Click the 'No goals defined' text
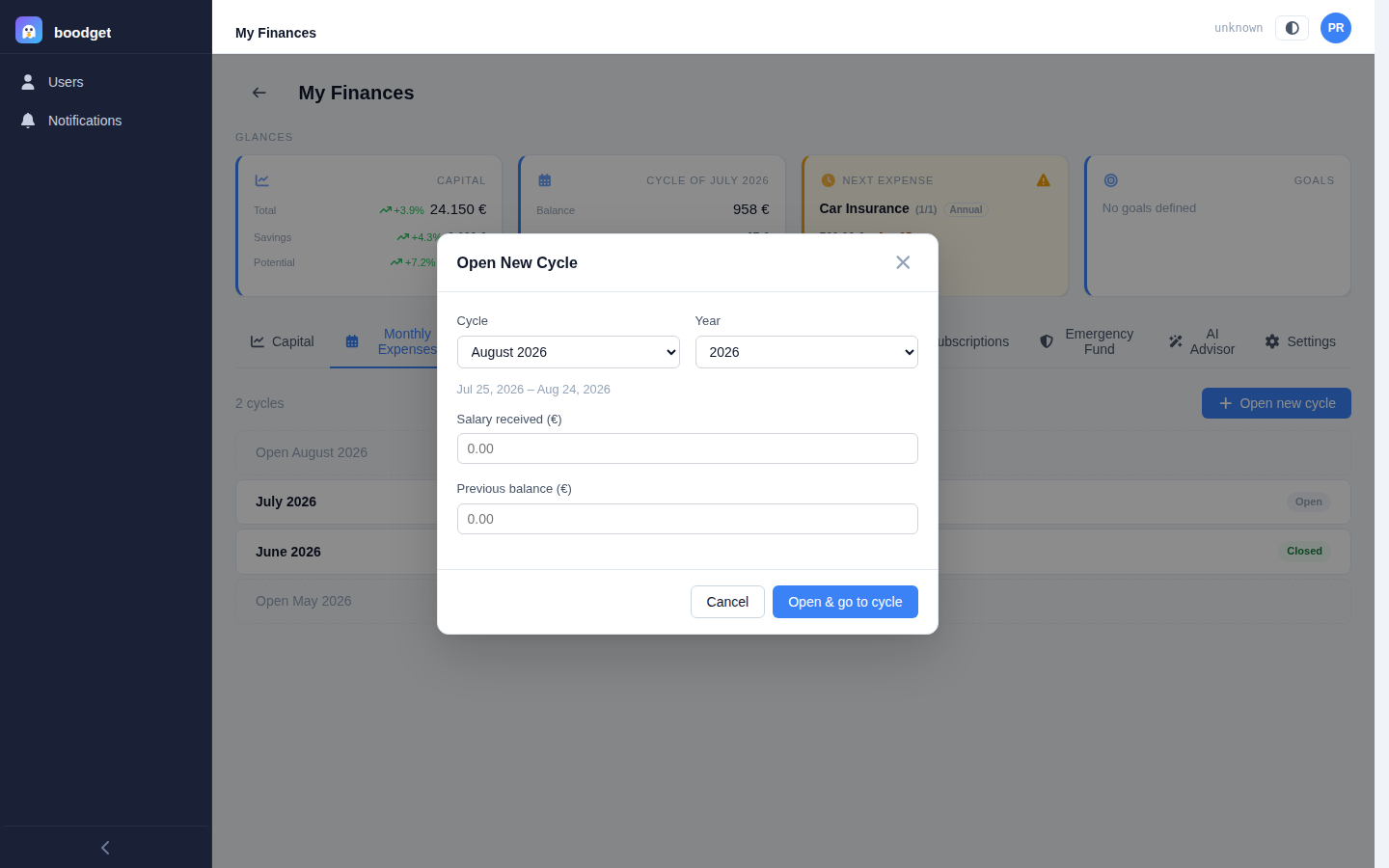The height and width of the screenshot is (868, 1389). 1149,208
